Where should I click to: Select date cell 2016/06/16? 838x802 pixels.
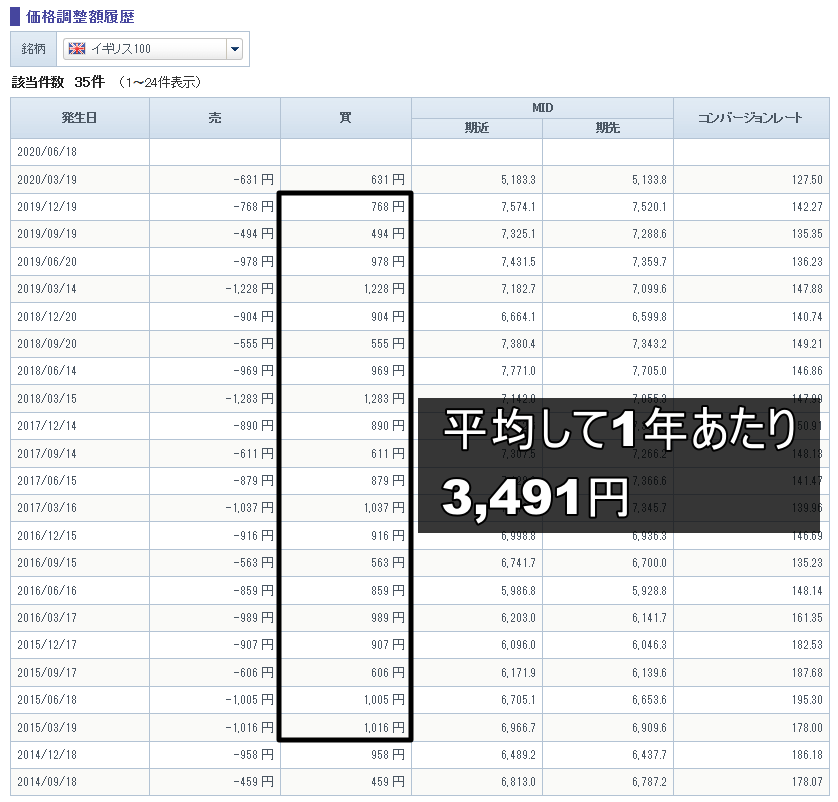tap(47, 591)
